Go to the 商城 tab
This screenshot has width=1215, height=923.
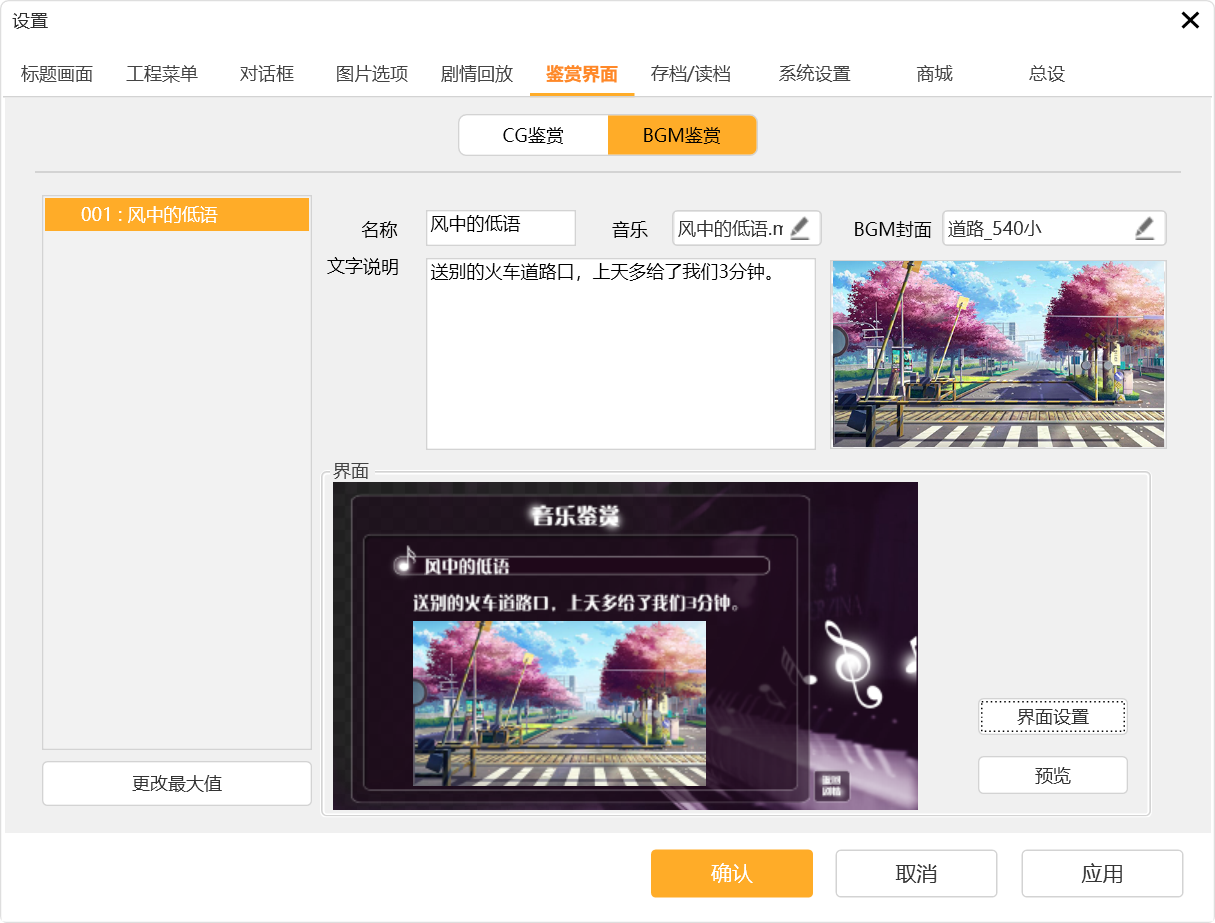[x=934, y=74]
